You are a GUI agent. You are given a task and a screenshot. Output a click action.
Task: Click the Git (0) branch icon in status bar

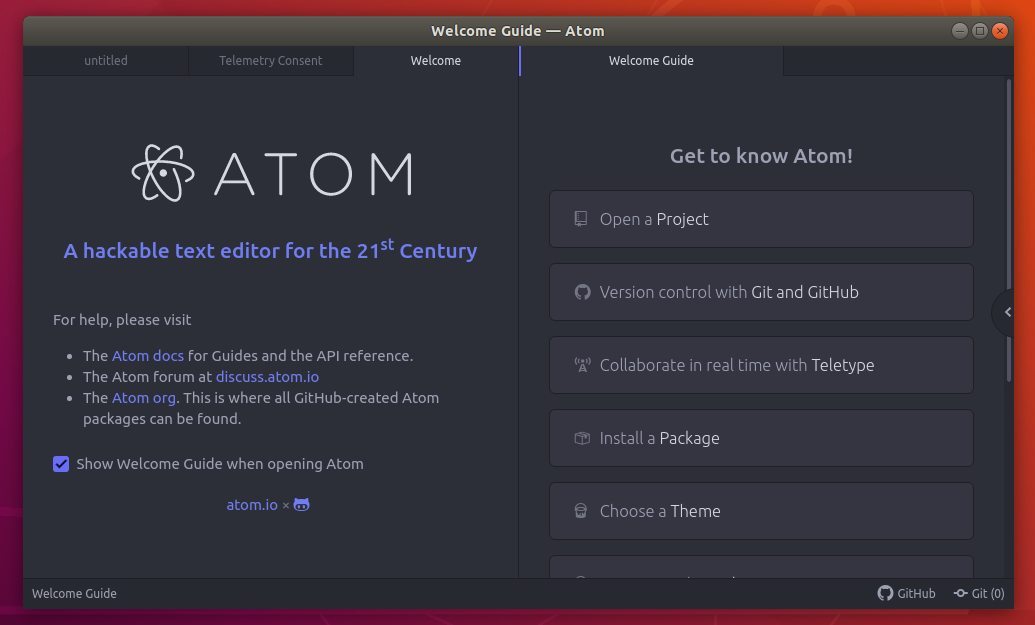click(963, 593)
